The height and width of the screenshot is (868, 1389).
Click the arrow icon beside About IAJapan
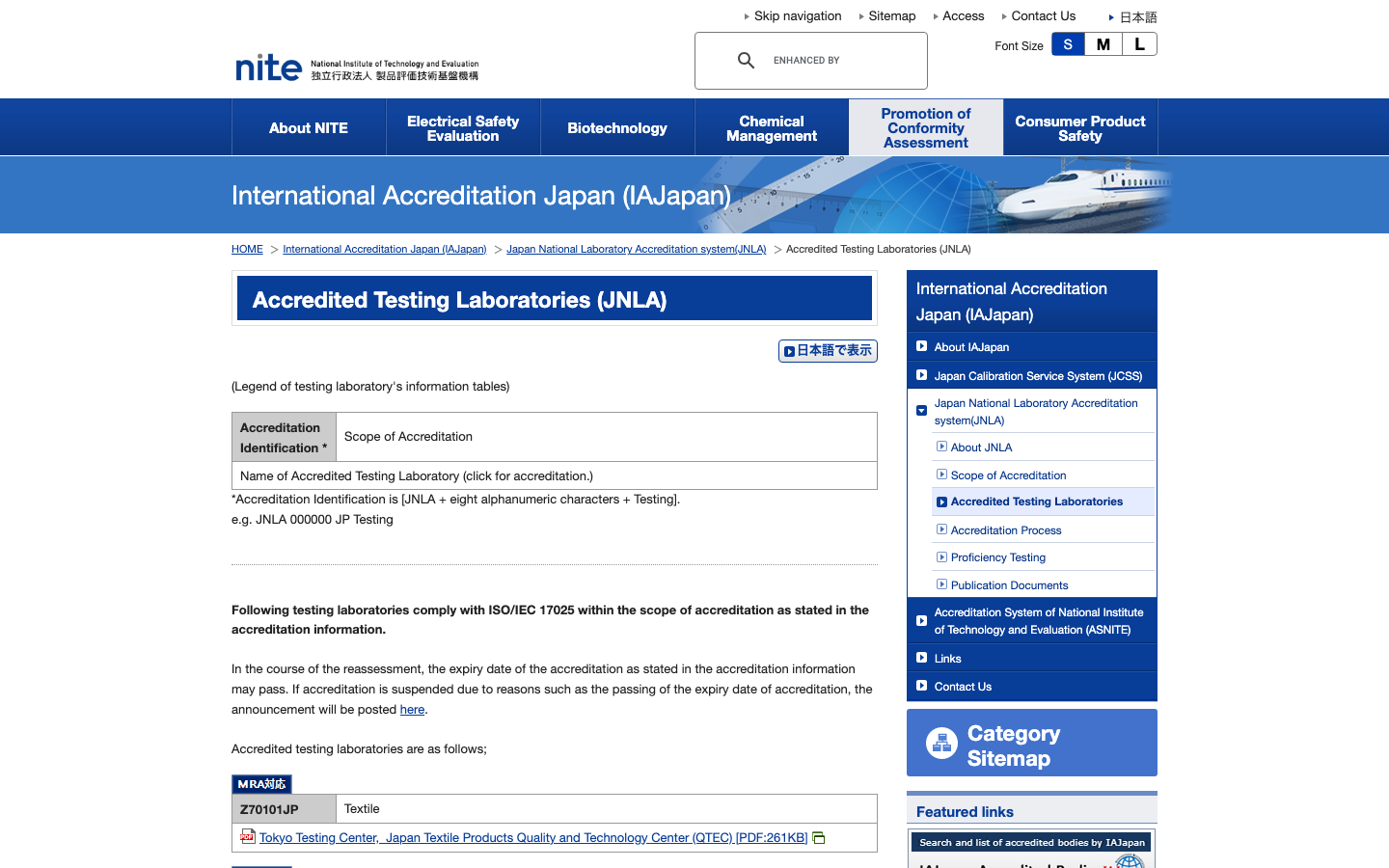[x=921, y=346]
